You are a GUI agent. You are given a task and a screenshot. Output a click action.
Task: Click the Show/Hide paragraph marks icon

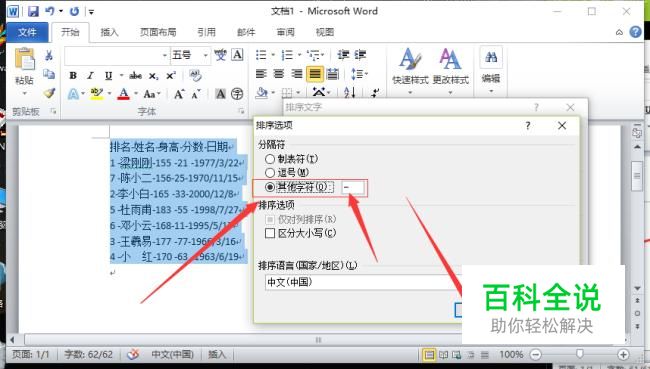pyautogui.click(x=375, y=92)
